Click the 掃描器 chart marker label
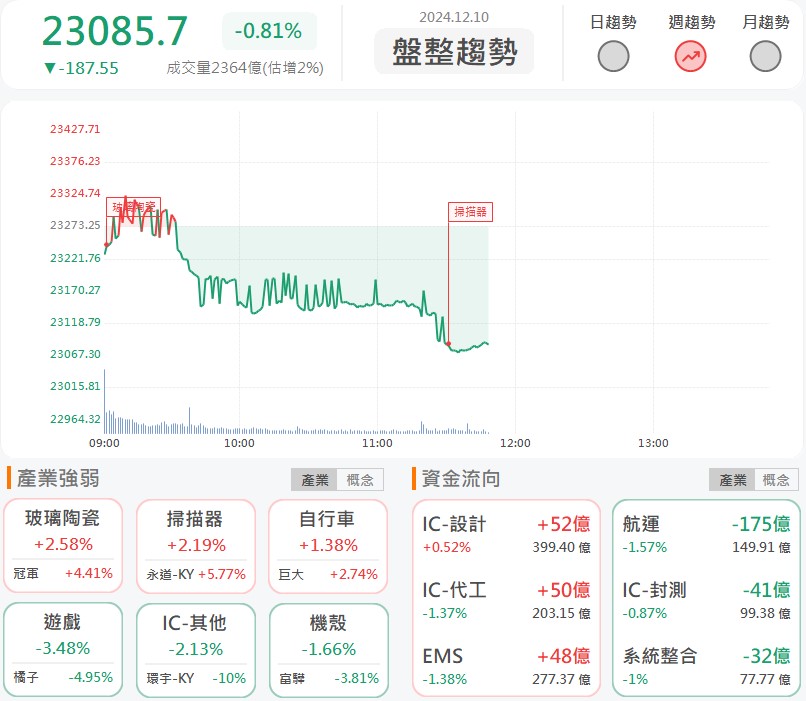Viewport: 806px width, 701px height. point(470,212)
